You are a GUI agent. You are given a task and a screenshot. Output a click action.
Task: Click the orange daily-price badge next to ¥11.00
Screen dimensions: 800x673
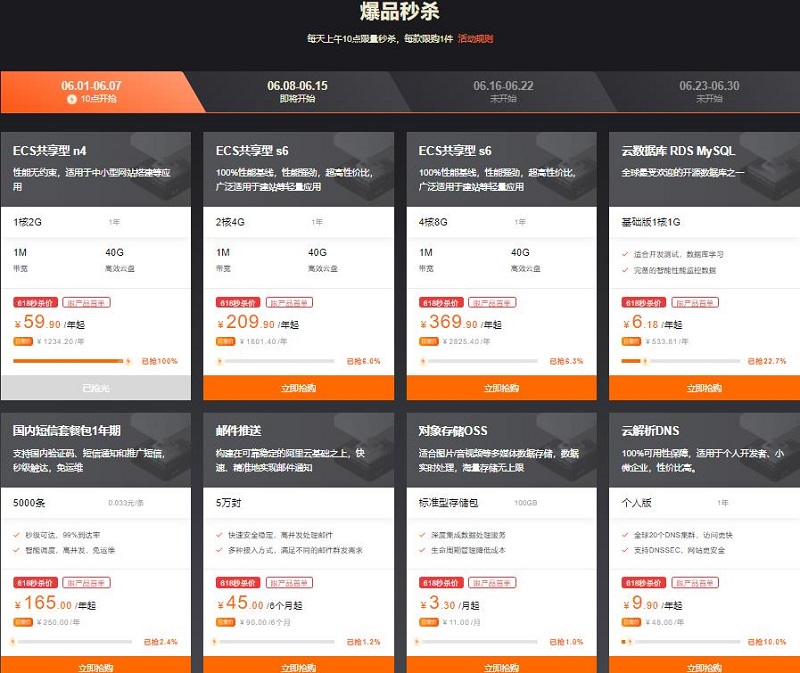click(429, 622)
